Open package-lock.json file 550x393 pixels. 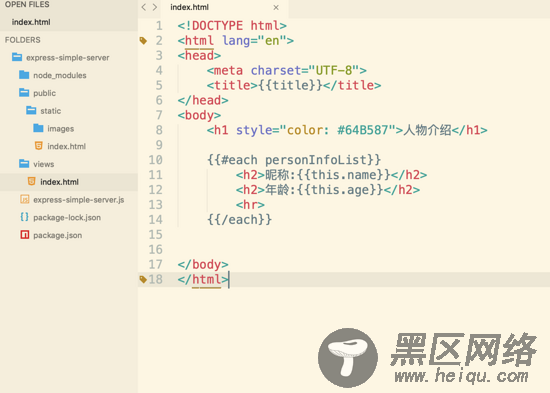point(67,218)
